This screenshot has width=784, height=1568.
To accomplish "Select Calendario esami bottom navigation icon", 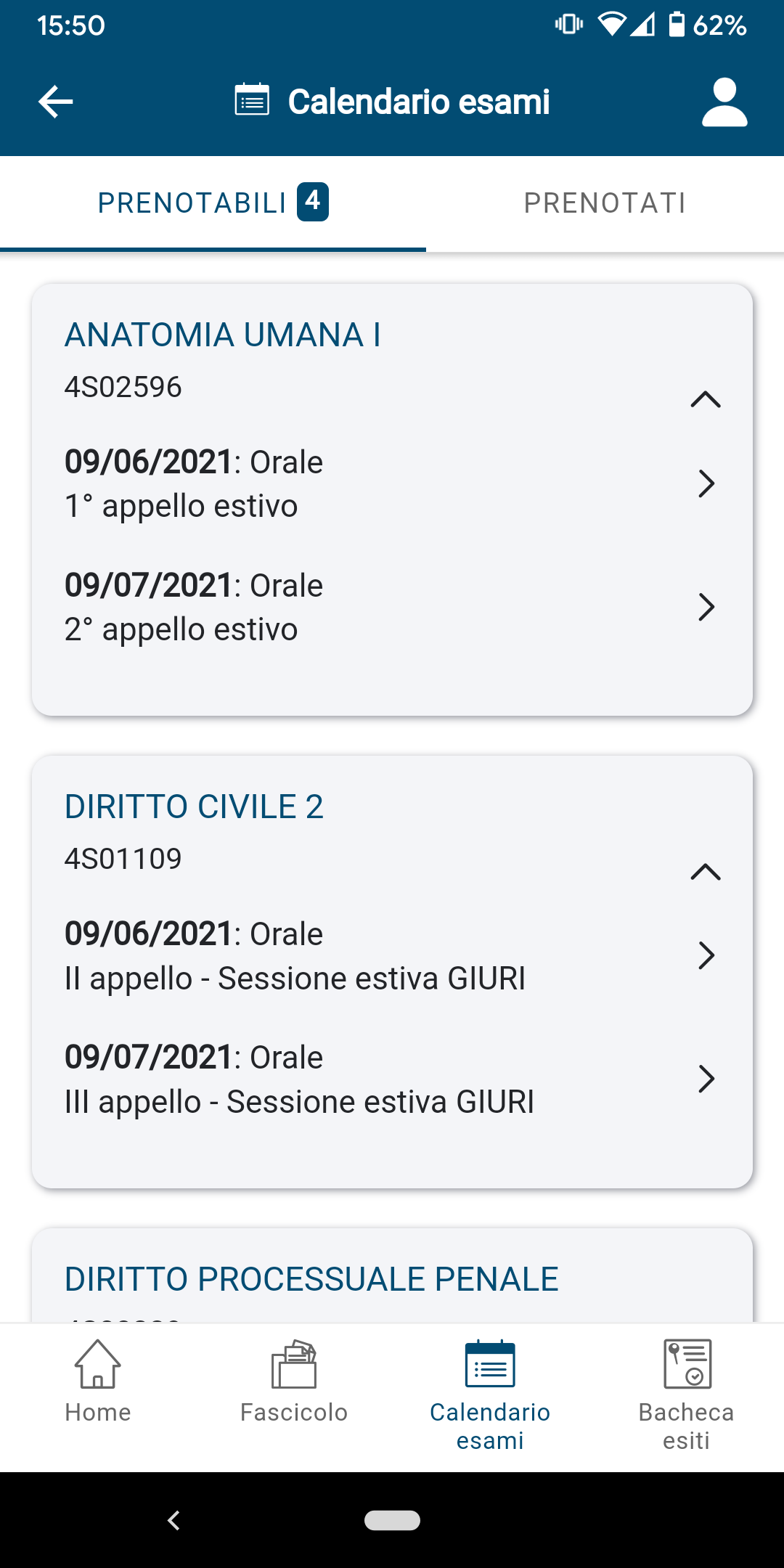I will point(490,1363).
